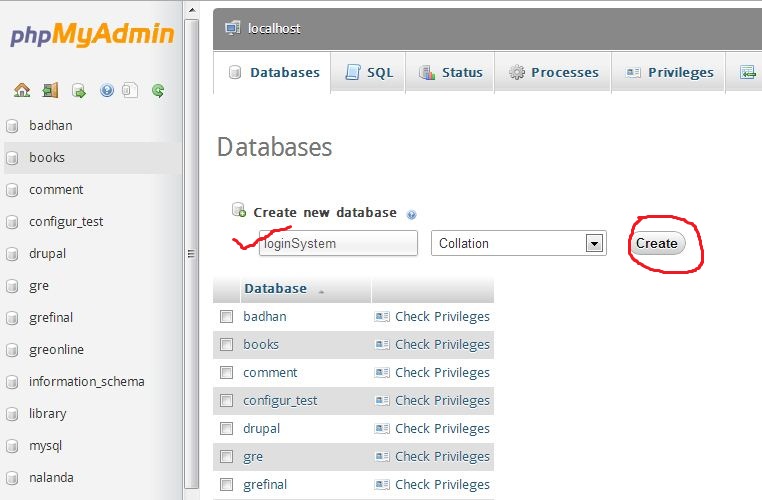This screenshot has height=500, width=762.
Task: Switch to the SQL tab
Action: click(x=368, y=73)
